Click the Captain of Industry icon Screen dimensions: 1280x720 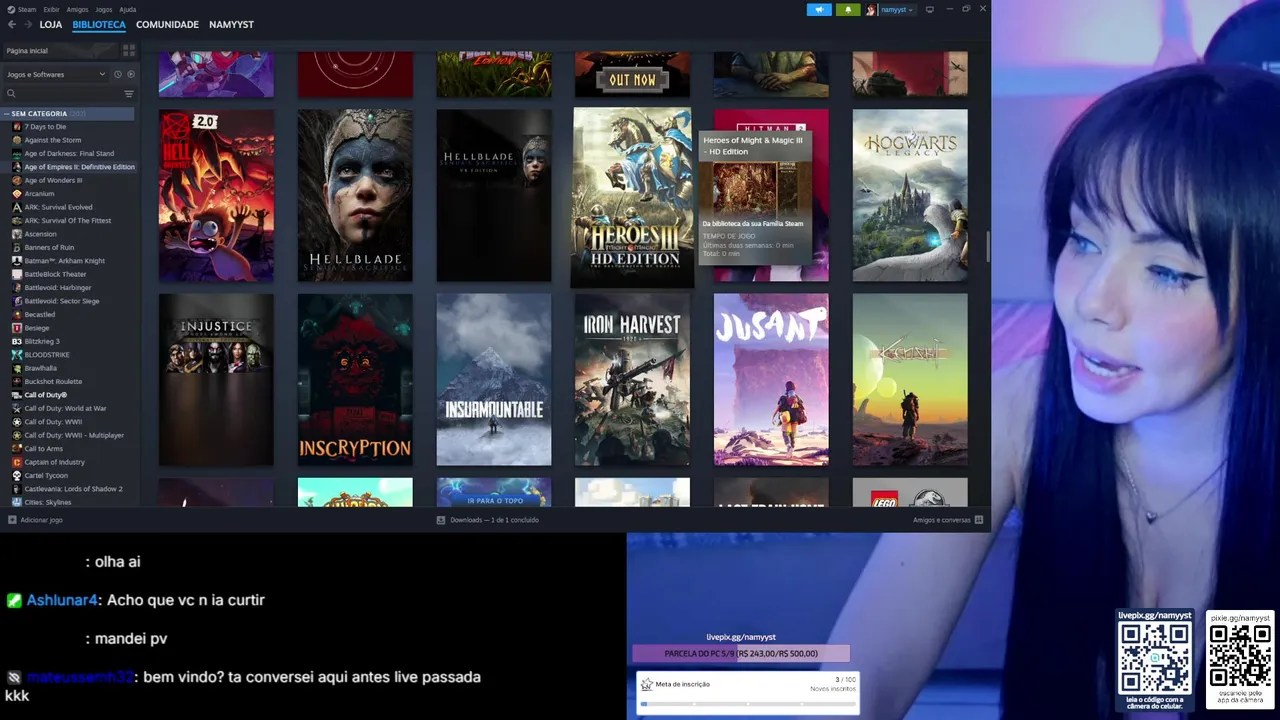(17, 462)
